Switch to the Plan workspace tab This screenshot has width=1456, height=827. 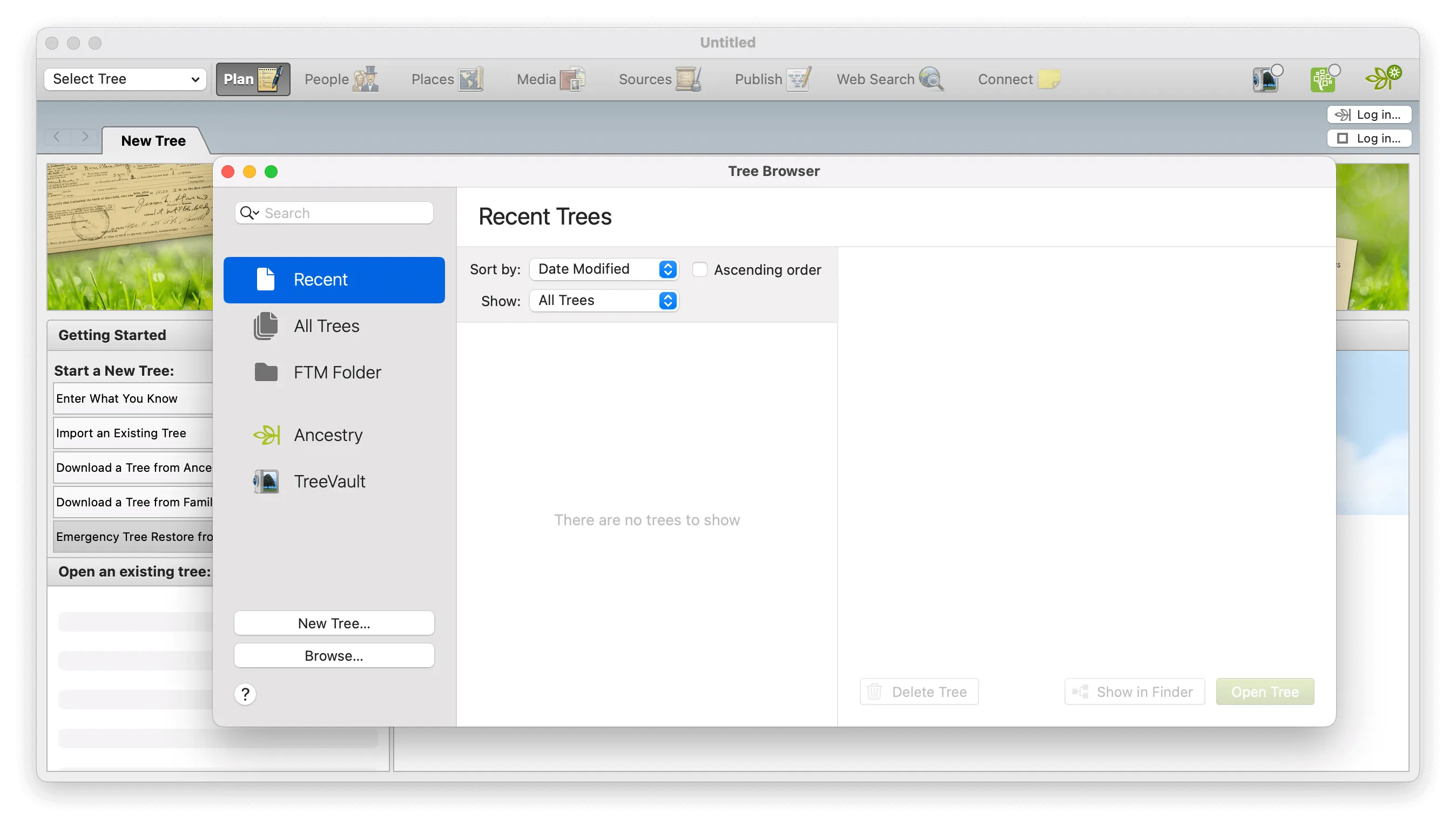tap(253, 79)
